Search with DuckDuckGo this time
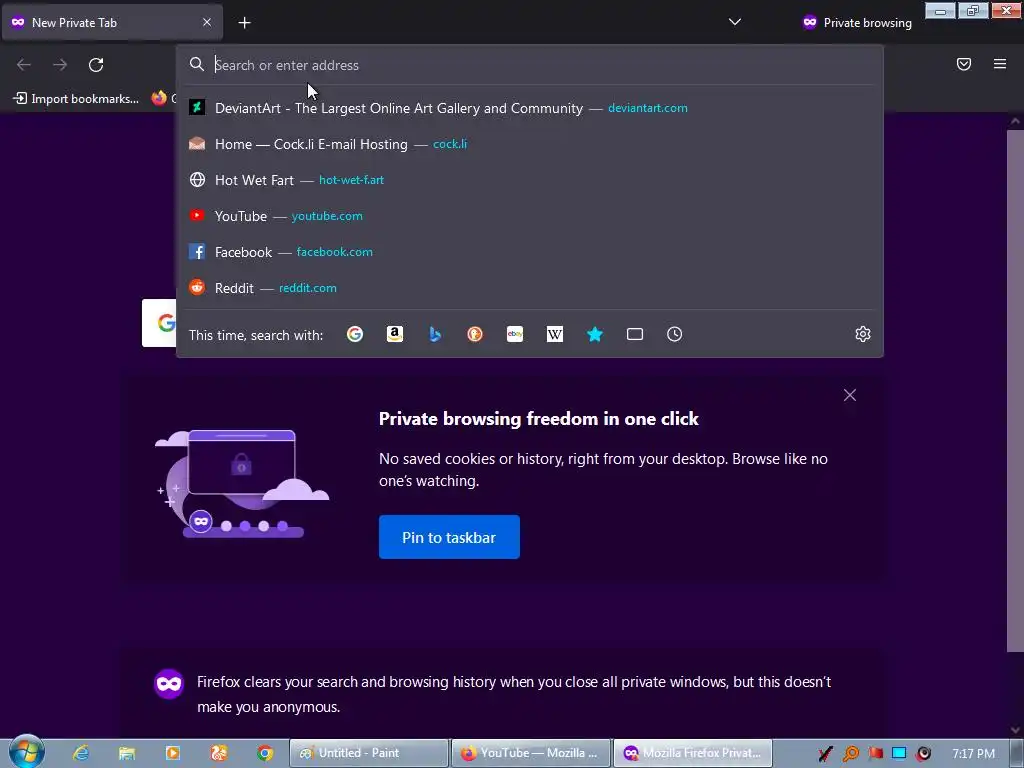 point(475,334)
